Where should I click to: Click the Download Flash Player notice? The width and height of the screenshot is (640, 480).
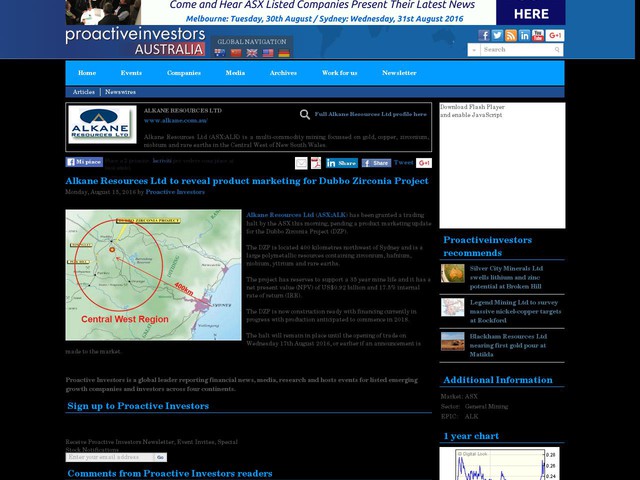click(x=473, y=111)
